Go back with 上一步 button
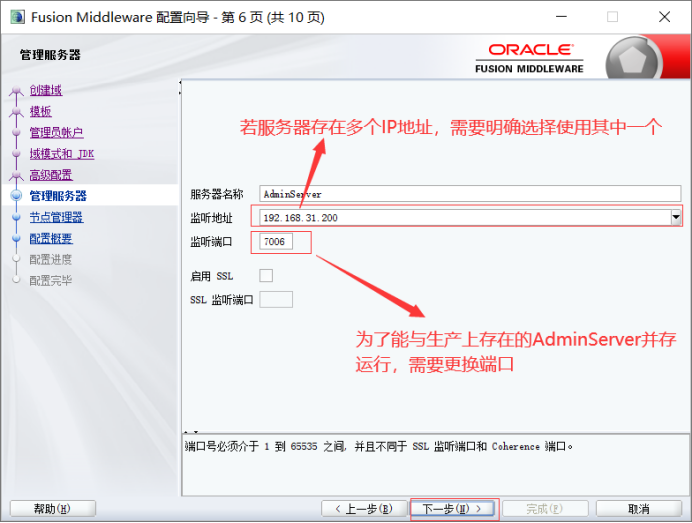The width and height of the screenshot is (692, 523). (x=364, y=509)
